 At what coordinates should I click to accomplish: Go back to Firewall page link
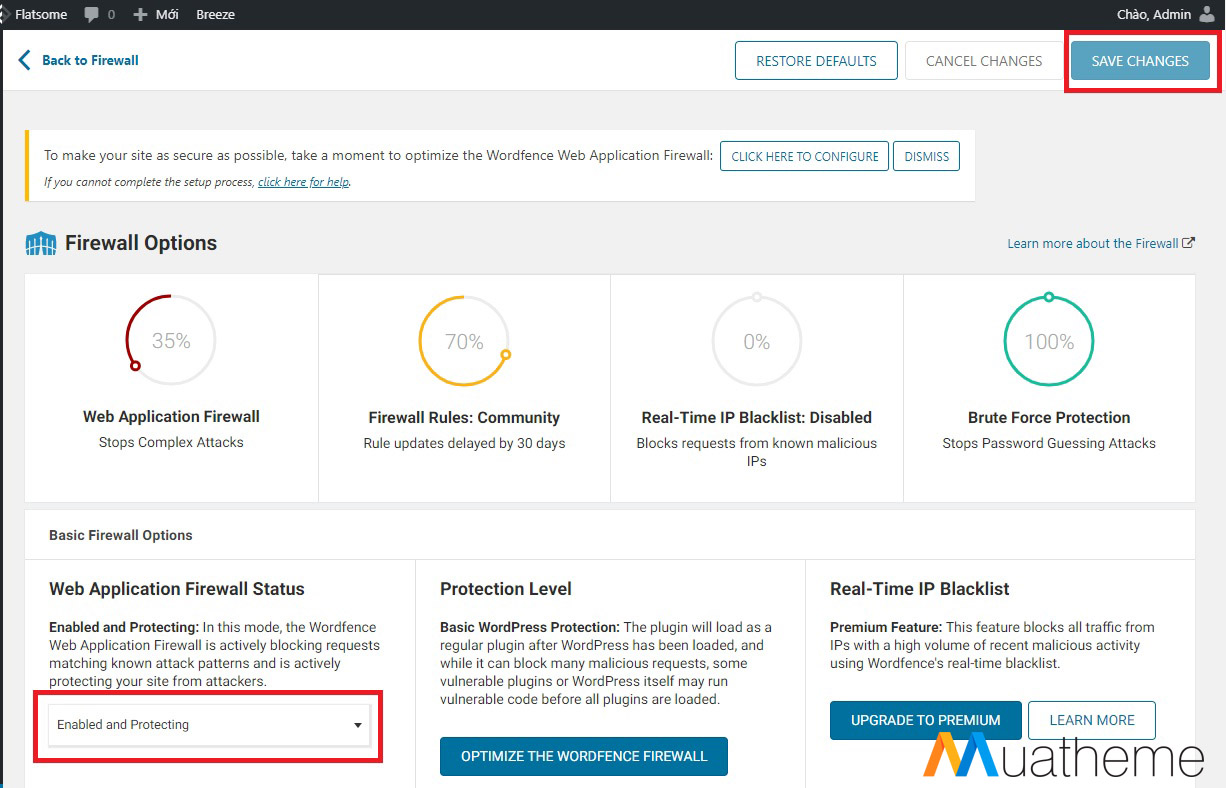pyautogui.click(x=90, y=60)
